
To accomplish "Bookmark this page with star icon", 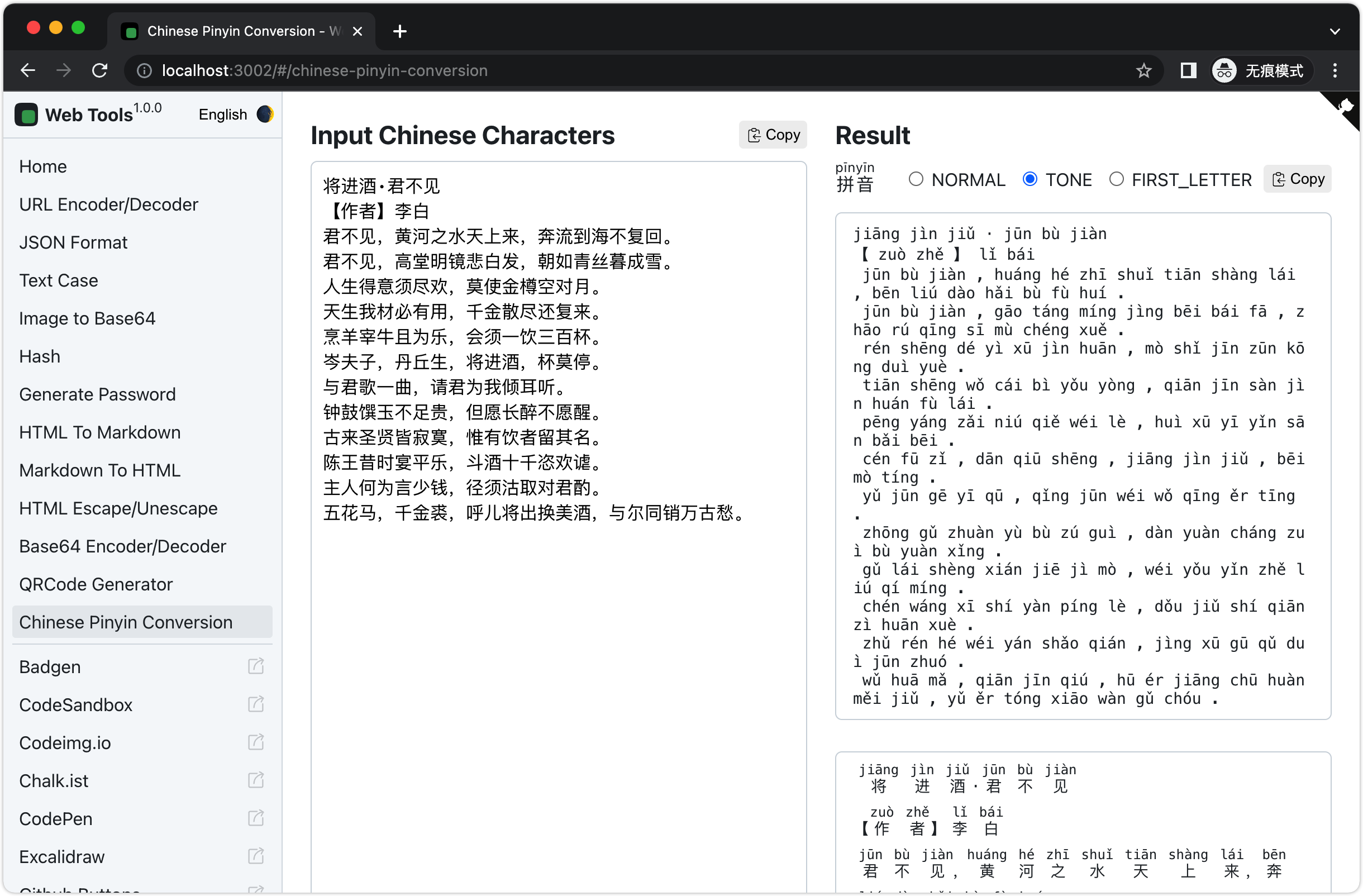I will point(1143,70).
